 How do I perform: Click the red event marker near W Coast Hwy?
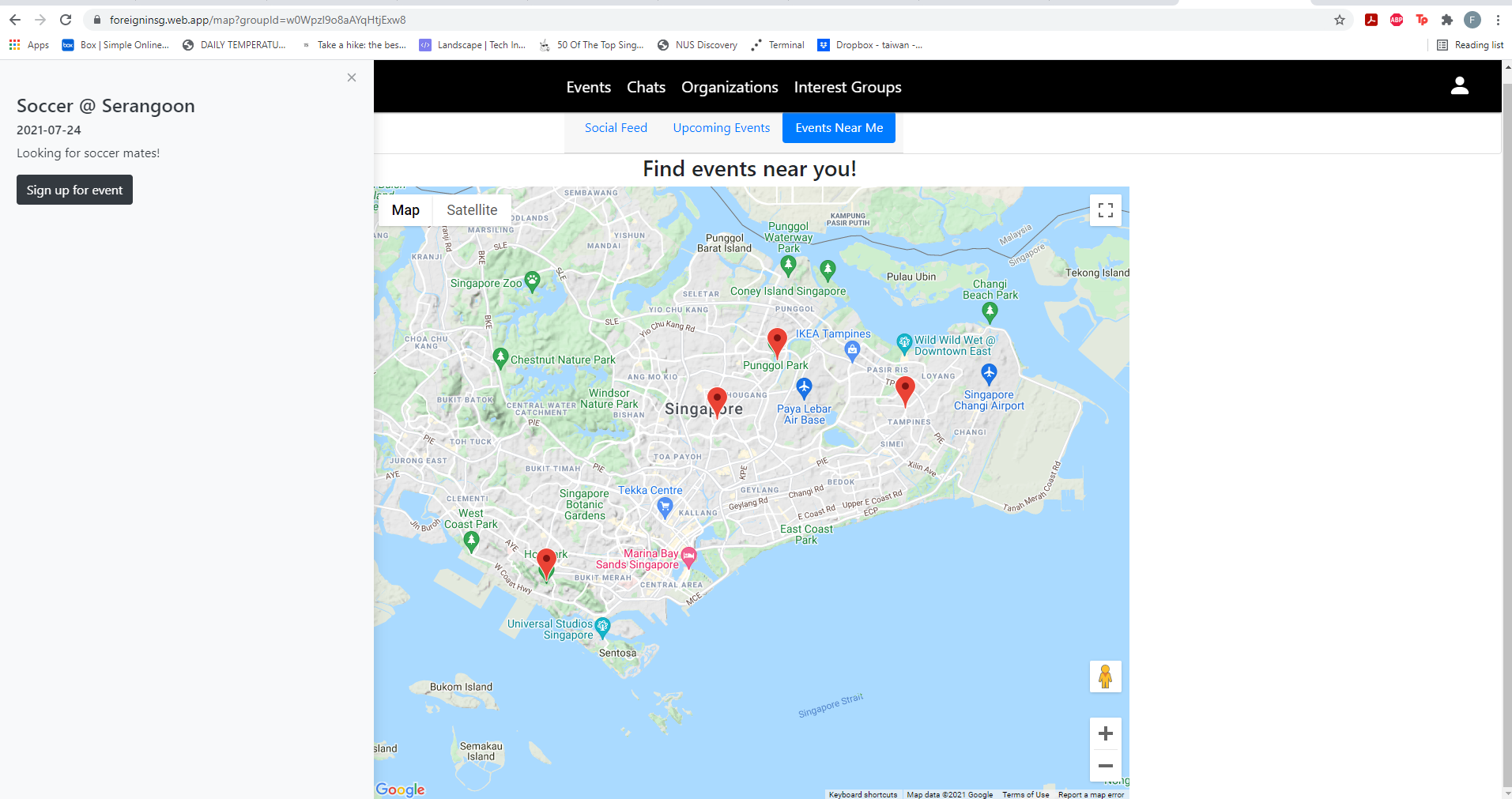(546, 563)
